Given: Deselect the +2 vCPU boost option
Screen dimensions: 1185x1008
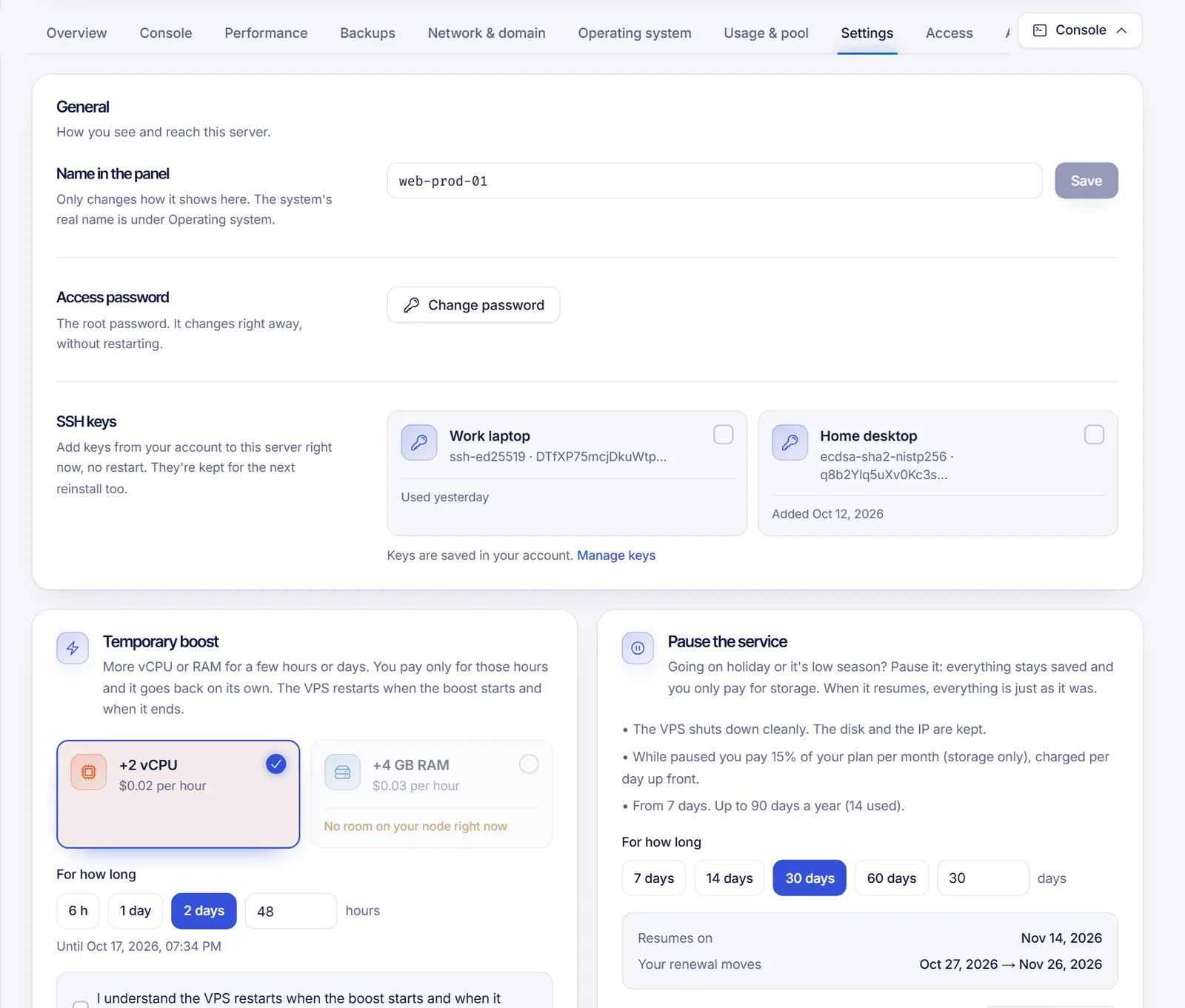Looking at the screenshot, I should pos(276,764).
